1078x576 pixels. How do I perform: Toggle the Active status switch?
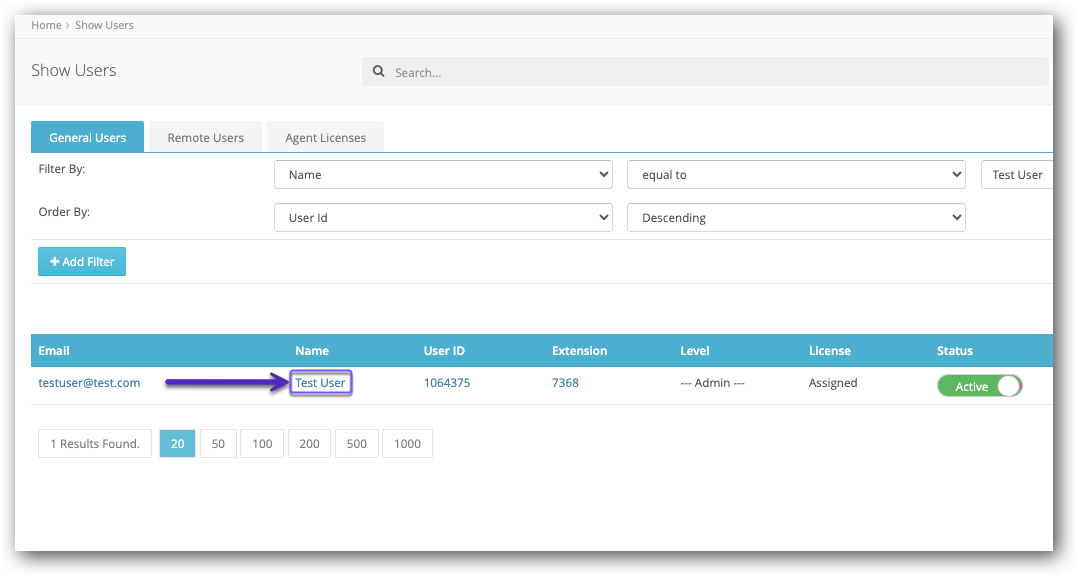tap(980, 386)
